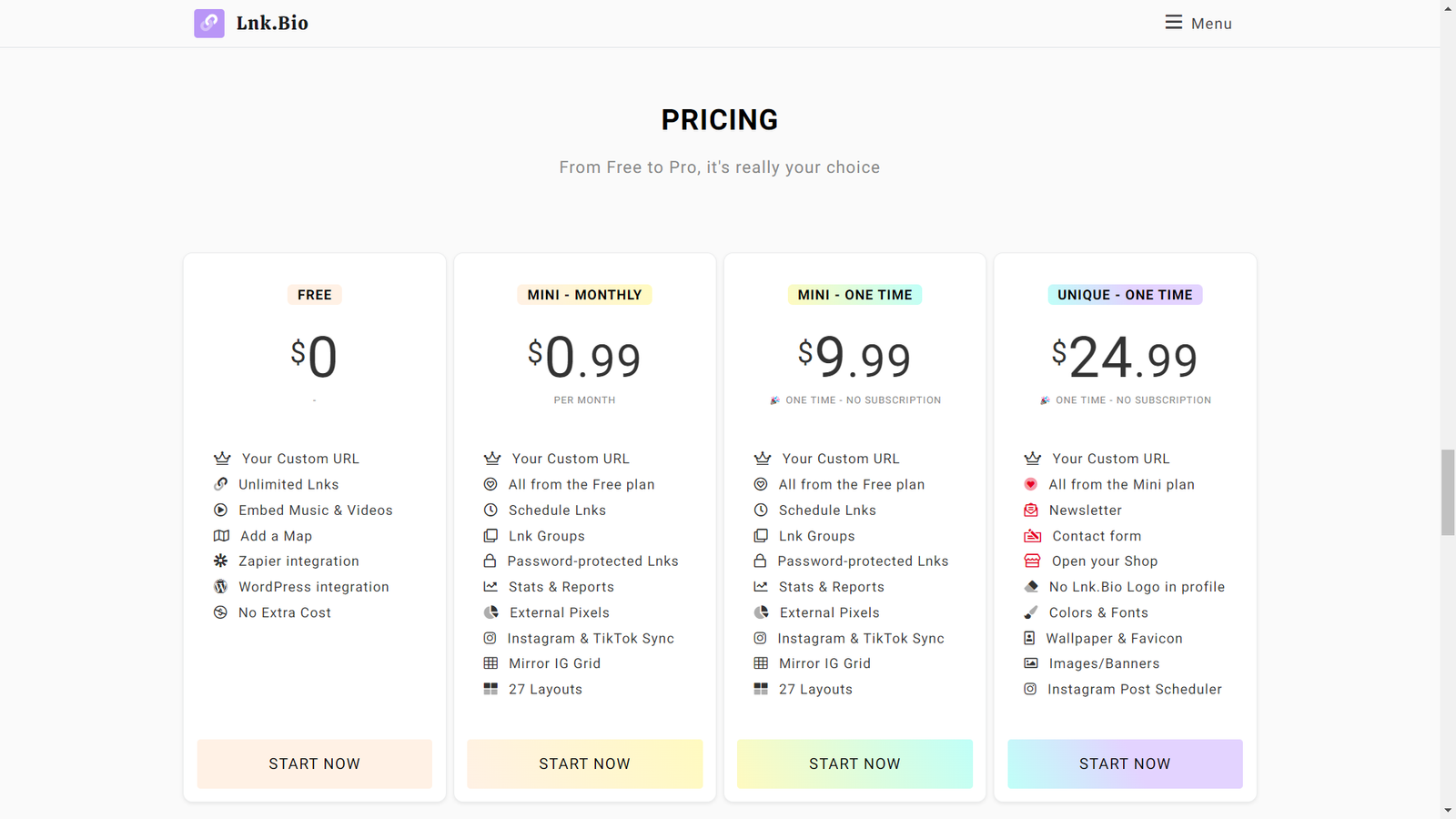Open the Menu label in the header
Screen dimensions: 1456x819
[1211, 24]
